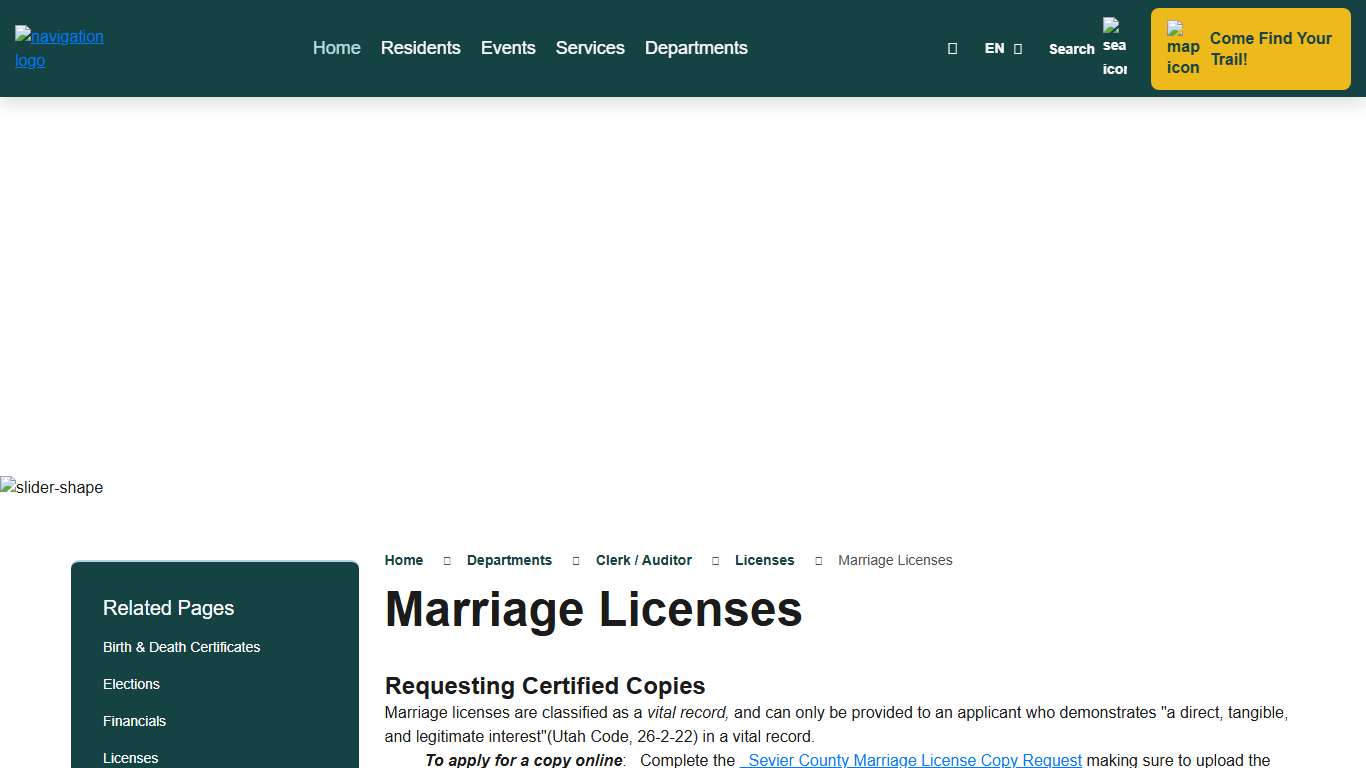Viewport: 1366px width, 768px height.
Task: Click the Search label in header
Action: click(1071, 49)
